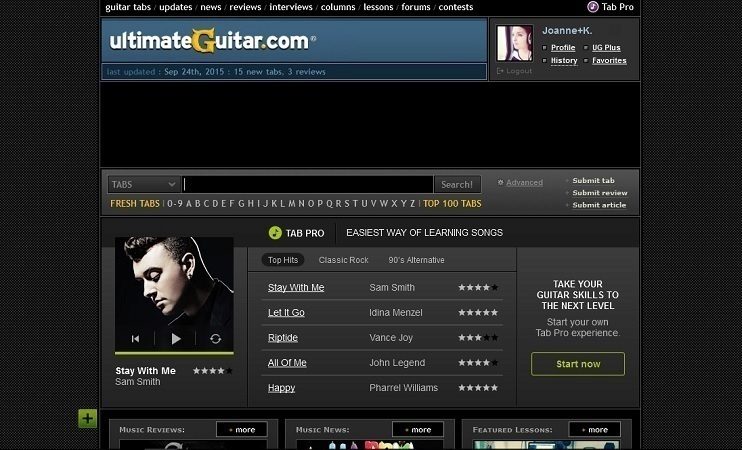Click the Advanced search gear icon
Screen dimensions: 742x450
click(x=500, y=182)
